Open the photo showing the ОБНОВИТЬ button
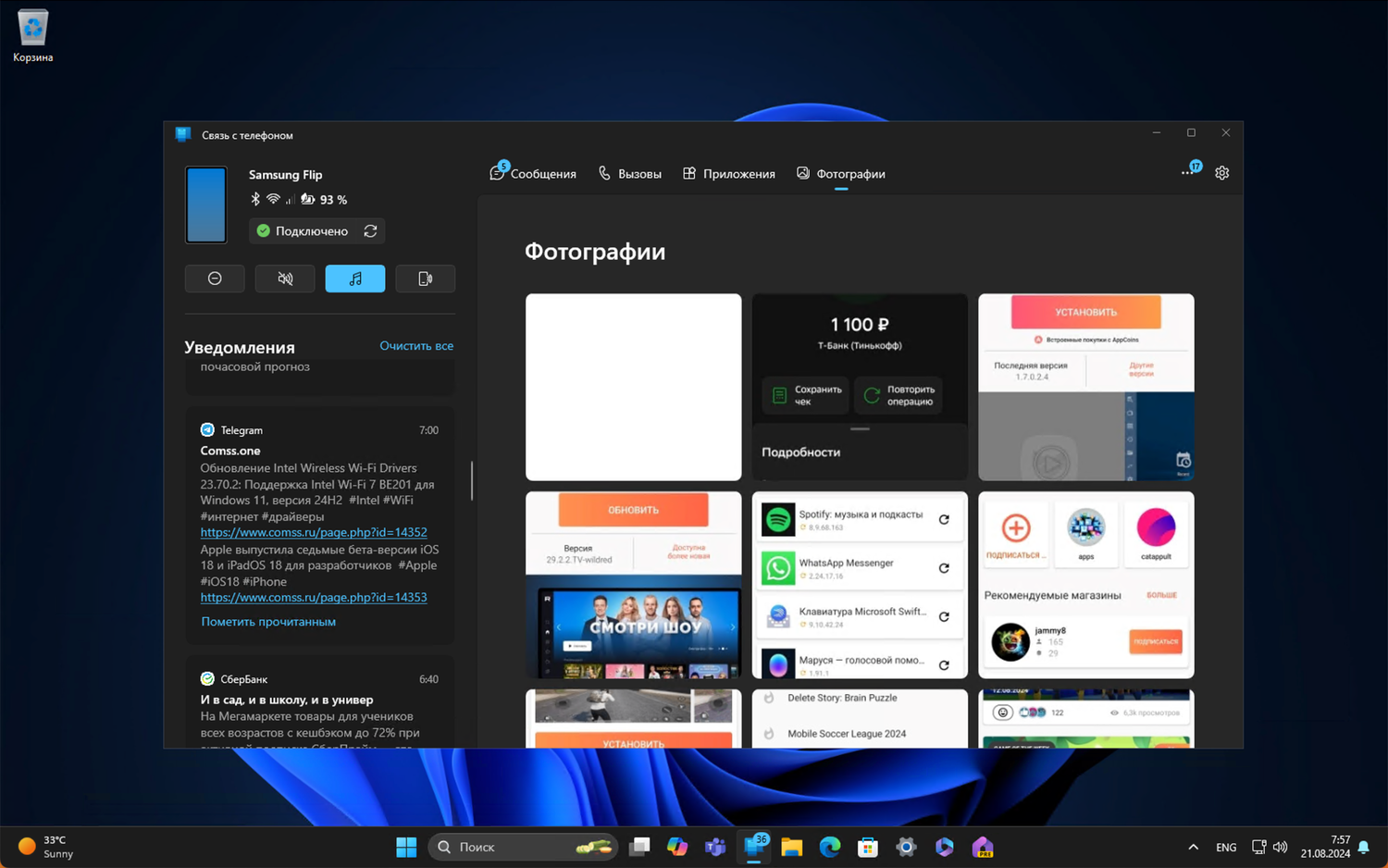 [634, 585]
